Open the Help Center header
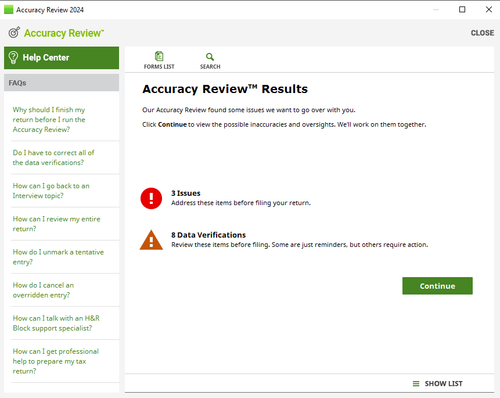500x398 pixels. (x=61, y=58)
